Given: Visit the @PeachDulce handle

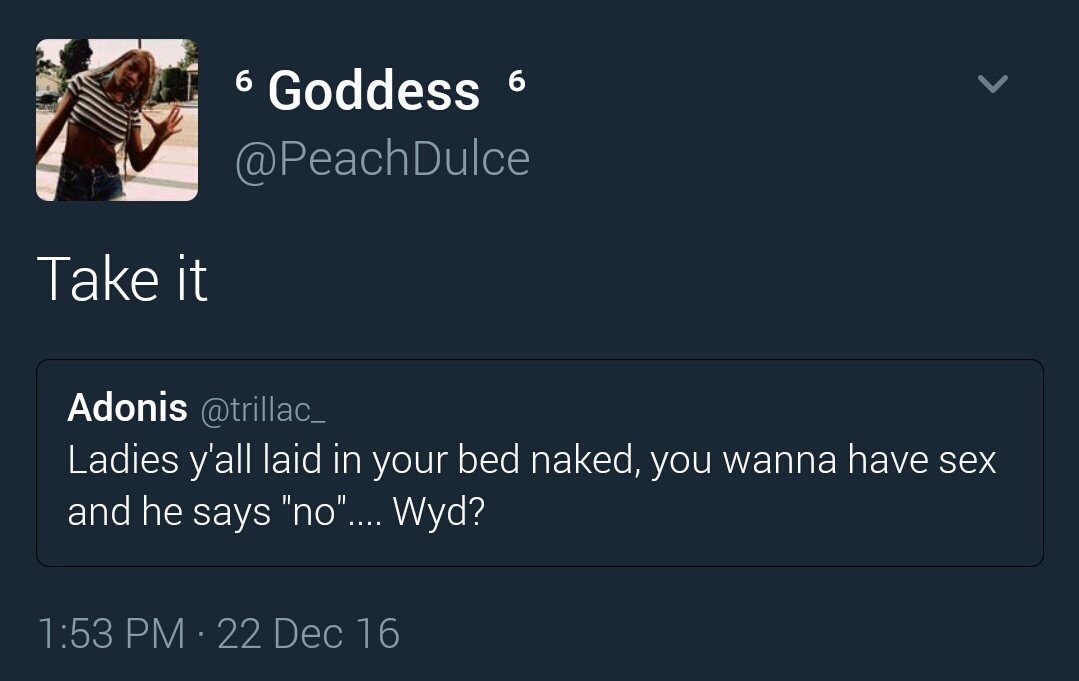Looking at the screenshot, I should pyautogui.click(x=382, y=159).
